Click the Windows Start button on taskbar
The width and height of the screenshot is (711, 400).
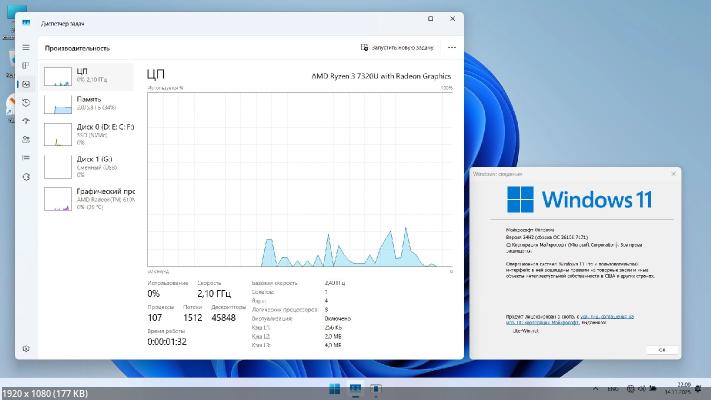[x=333, y=388]
